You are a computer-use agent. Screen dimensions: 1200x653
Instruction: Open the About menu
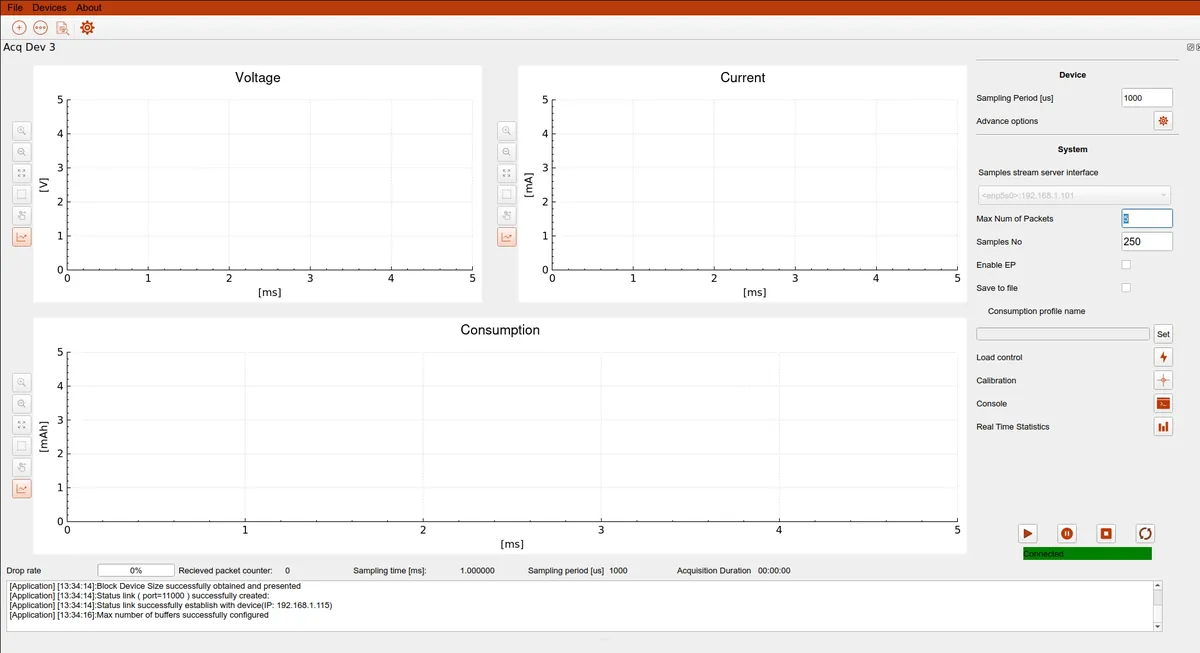89,7
